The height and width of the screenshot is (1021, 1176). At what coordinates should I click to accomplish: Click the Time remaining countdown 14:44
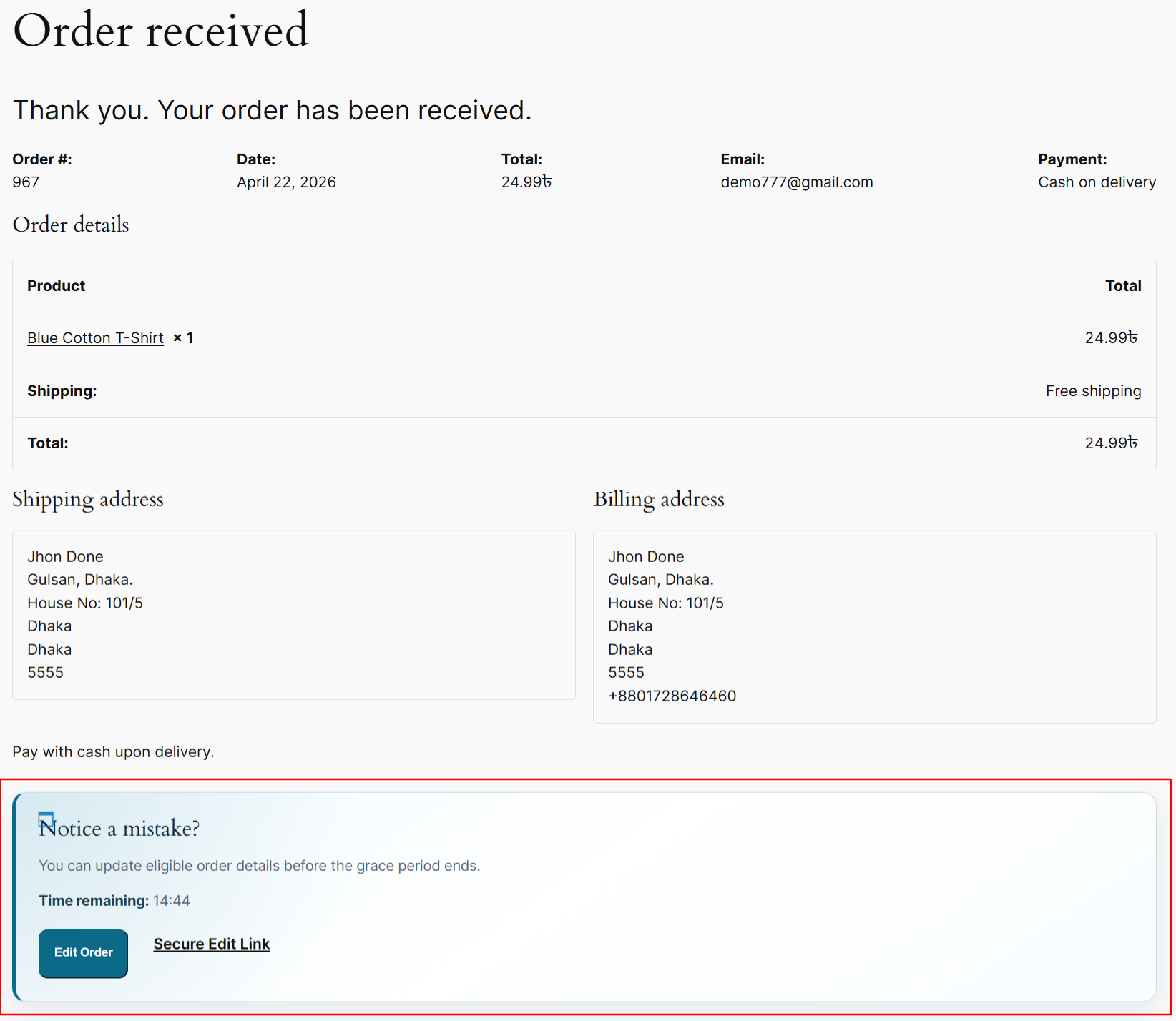pyautogui.click(x=172, y=900)
